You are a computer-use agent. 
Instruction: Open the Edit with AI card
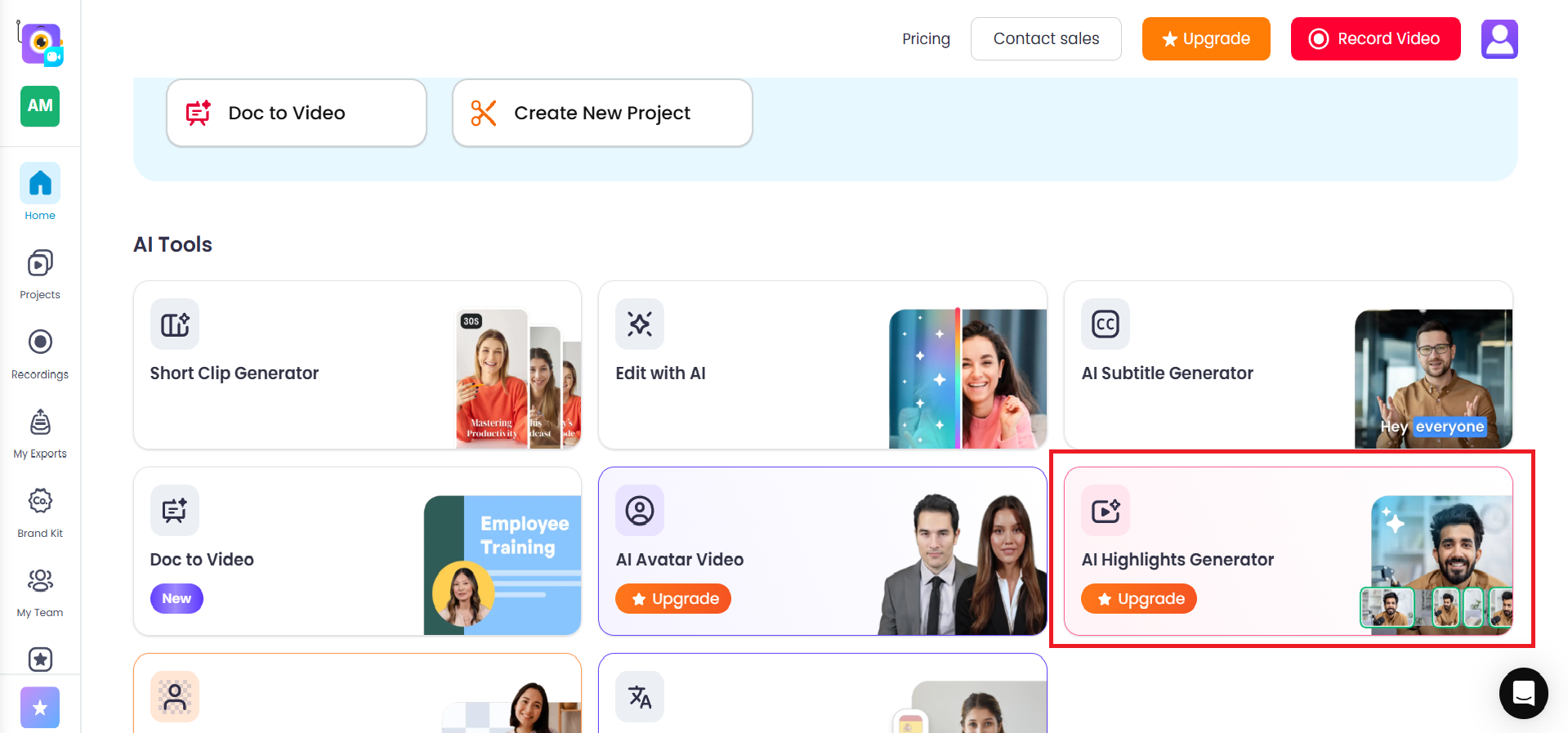[x=822, y=365]
